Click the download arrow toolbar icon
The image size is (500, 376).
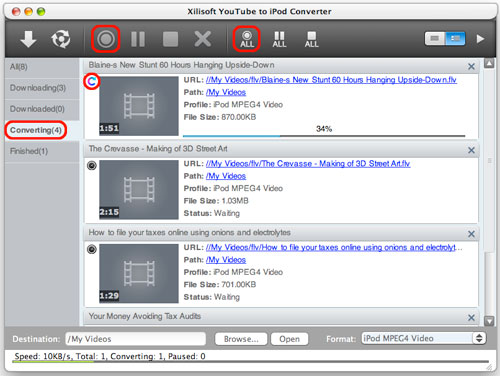tap(28, 39)
